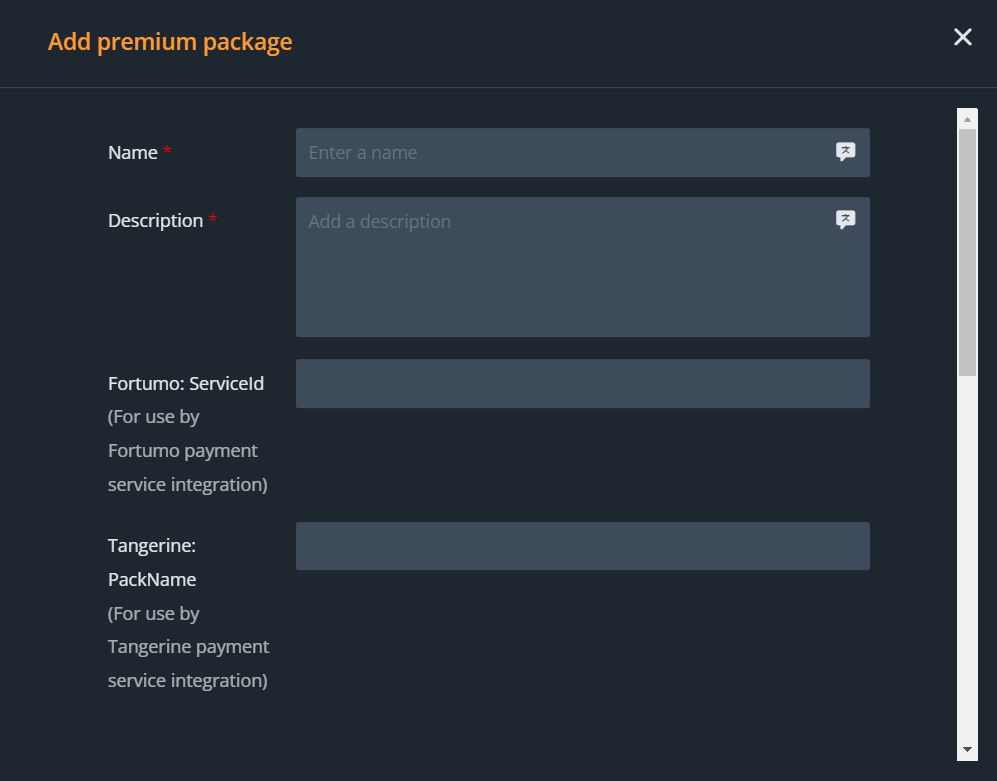Click the Name field label

132,153
